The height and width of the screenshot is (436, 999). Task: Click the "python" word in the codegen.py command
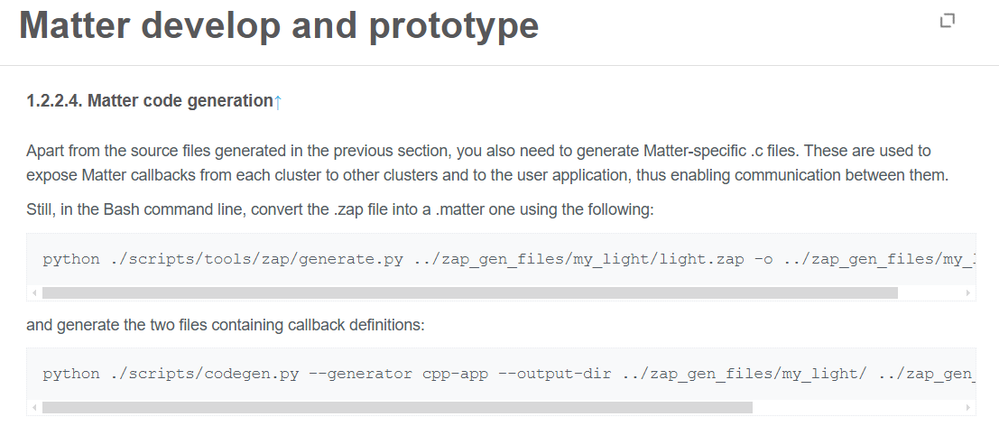tap(71, 374)
